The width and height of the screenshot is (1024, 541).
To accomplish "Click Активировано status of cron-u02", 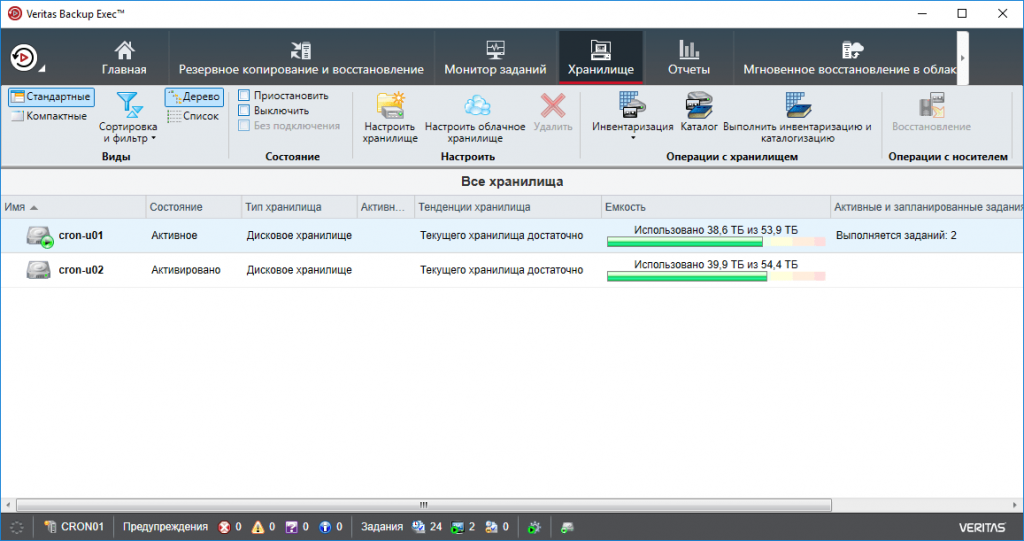I will pyautogui.click(x=186, y=270).
